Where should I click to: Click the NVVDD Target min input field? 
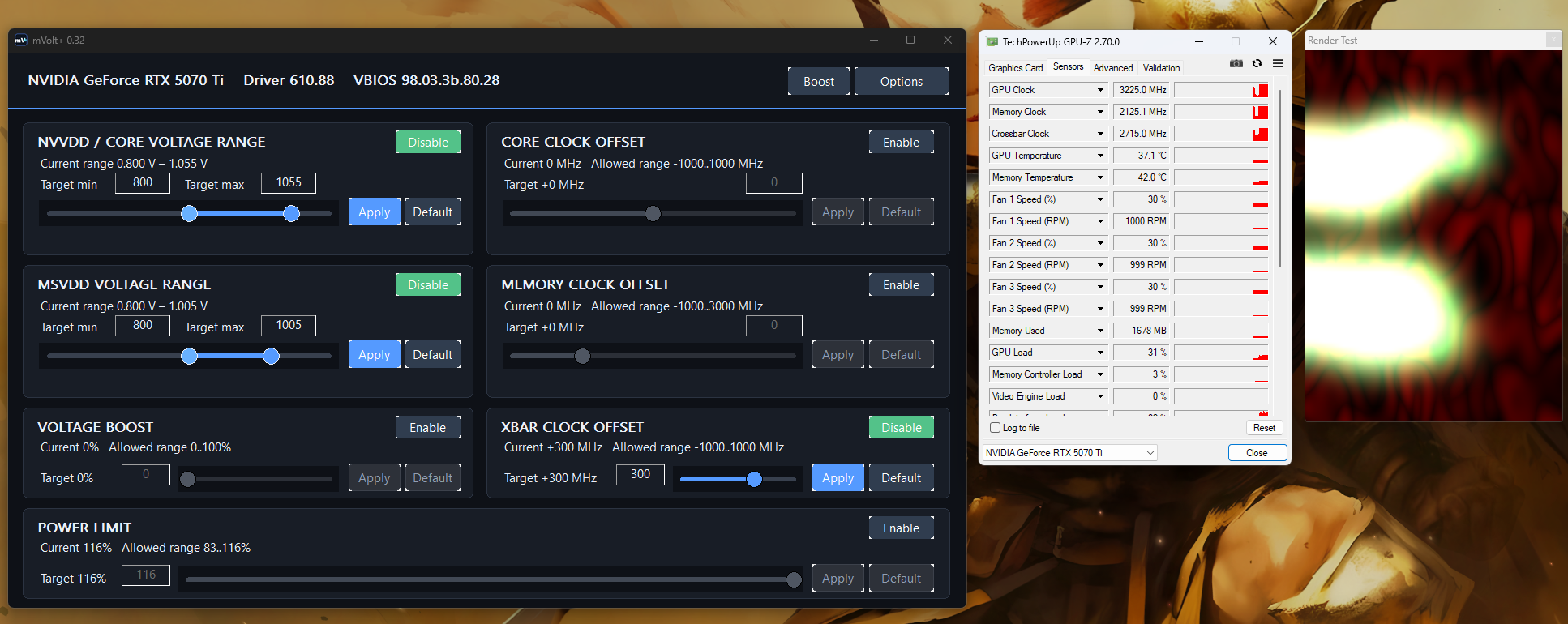click(143, 183)
